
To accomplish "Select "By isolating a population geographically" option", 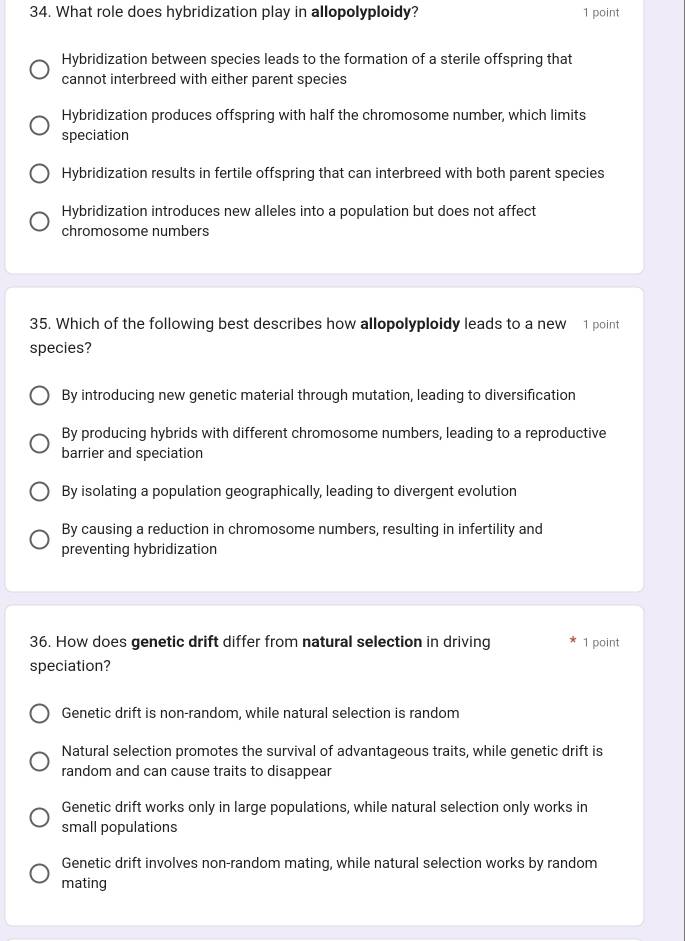I will (x=39, y=491).
